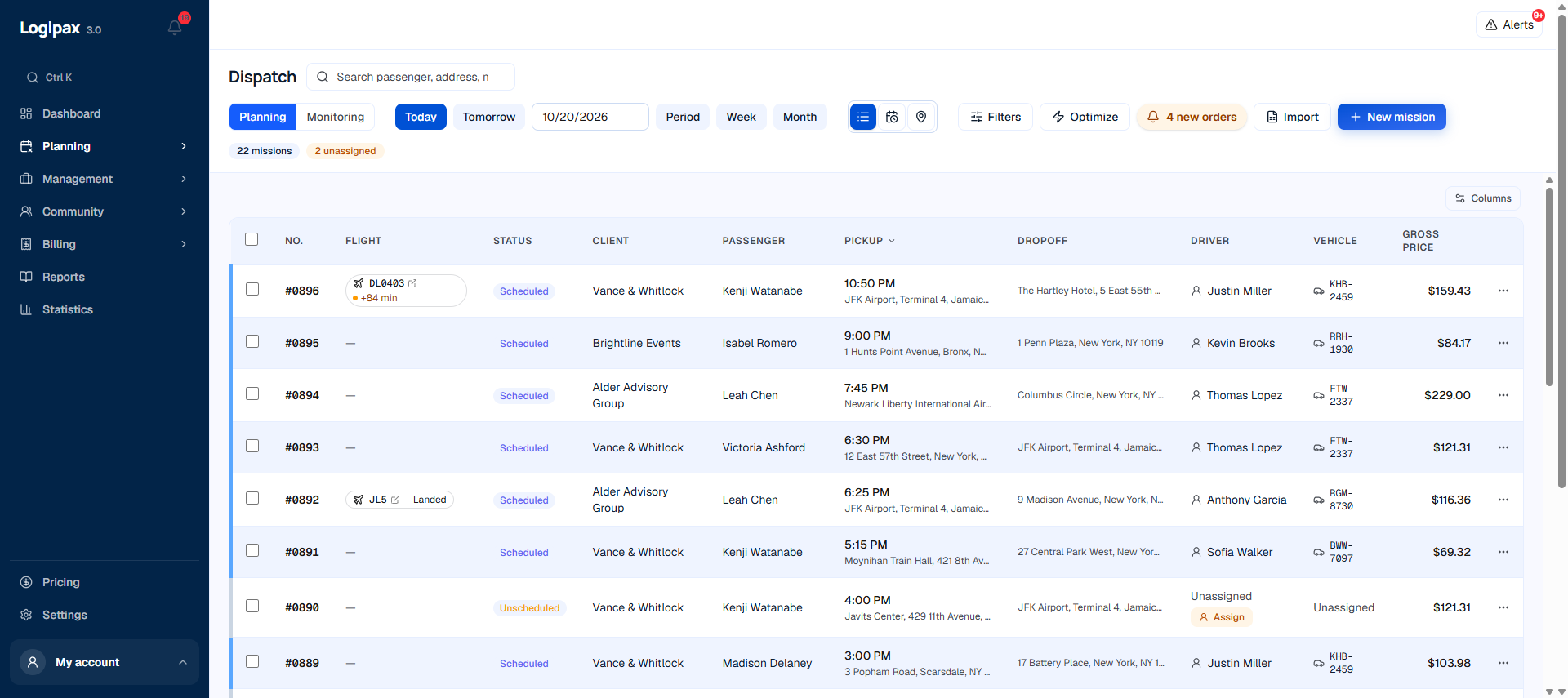Open row actions menu for mission #0893
This screenshot has width=1568, height=698.
tap(1503, 447)
